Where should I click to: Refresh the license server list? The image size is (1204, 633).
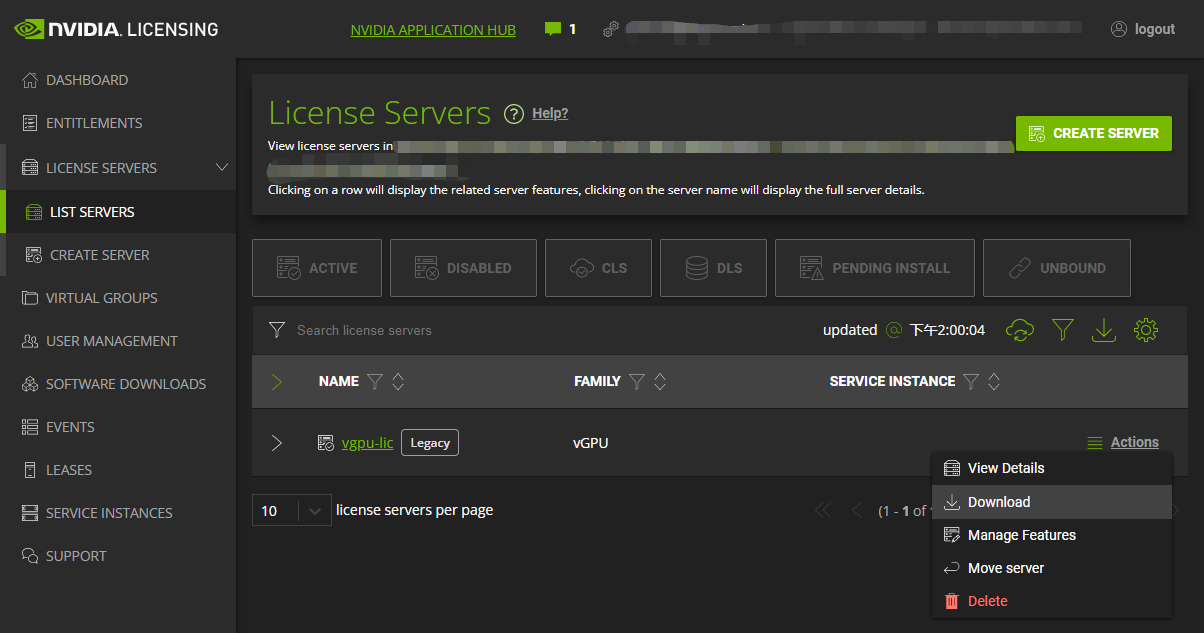[1020, 330]
